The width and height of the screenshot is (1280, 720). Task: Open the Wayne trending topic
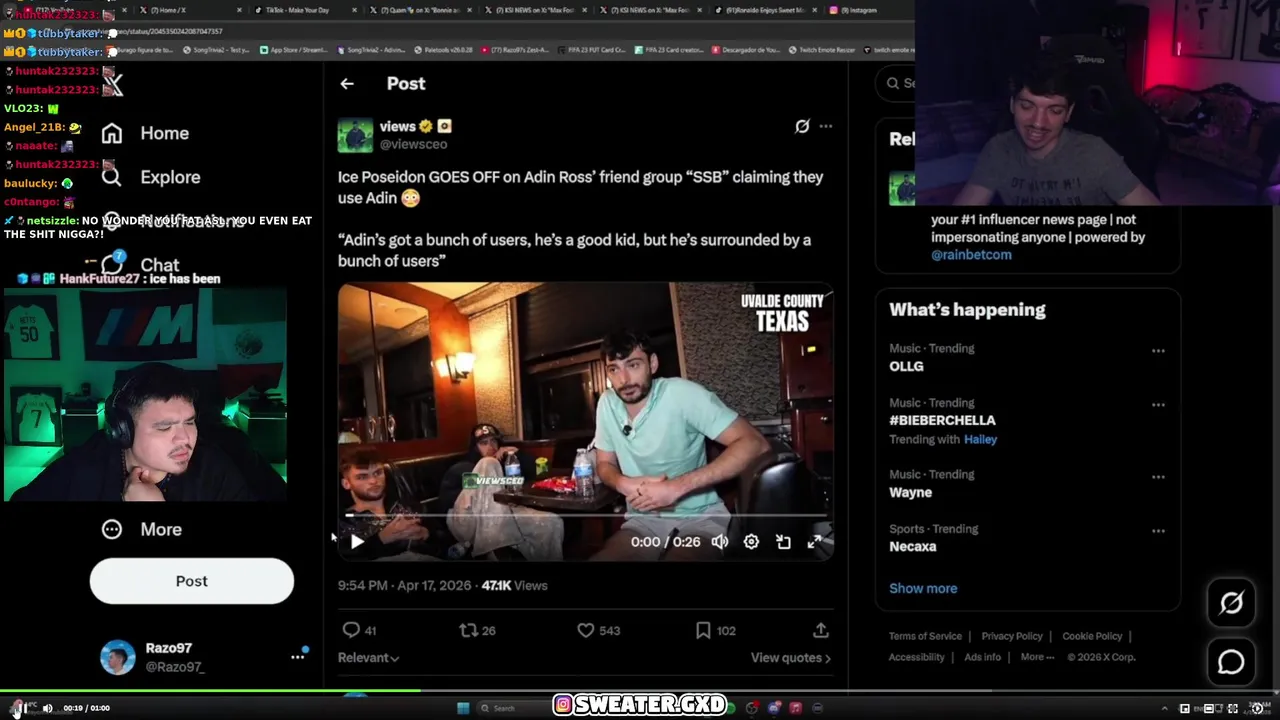pyautogui.click(x=910, y=492)
